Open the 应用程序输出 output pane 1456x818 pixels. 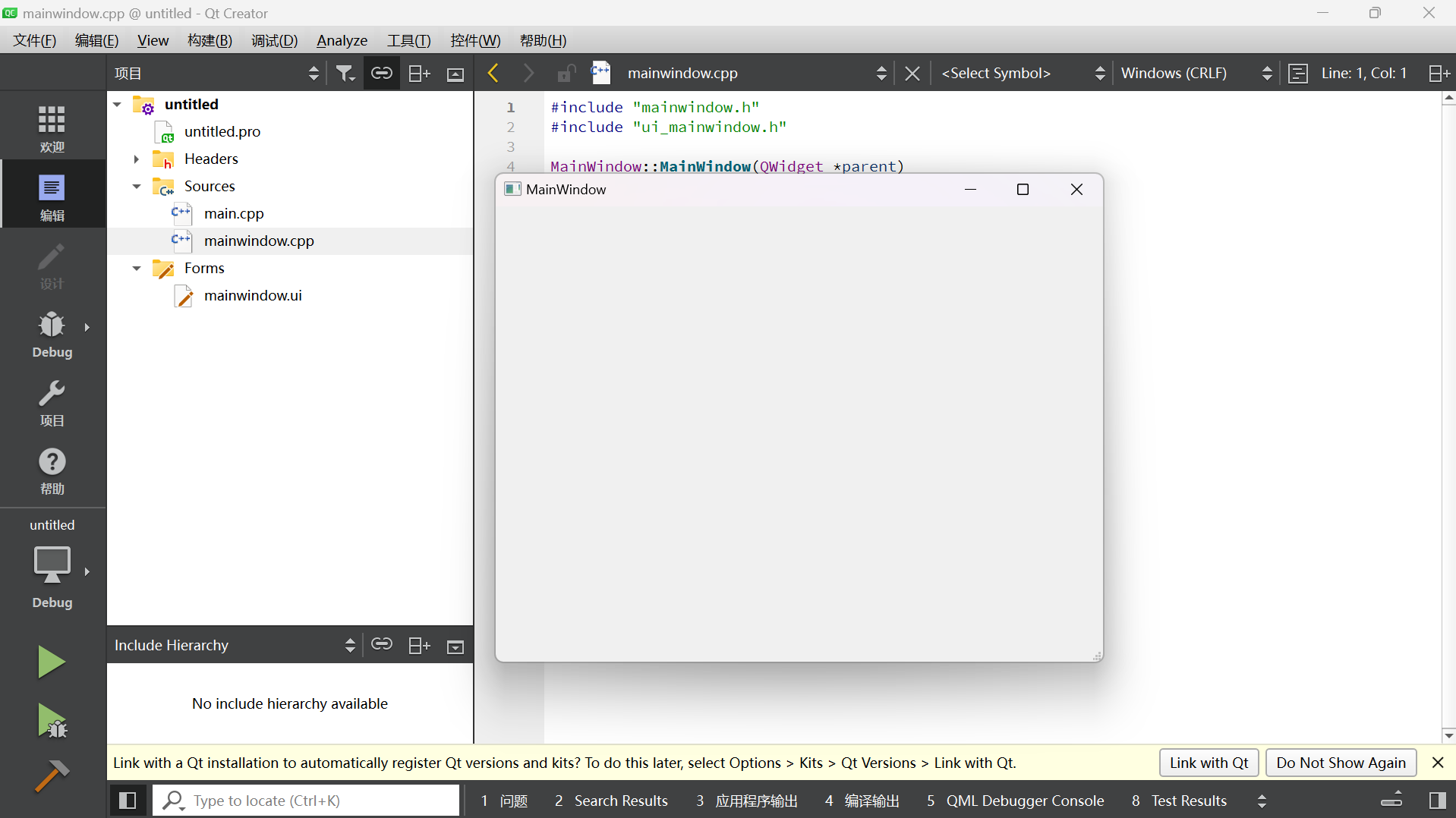click(x=746, y=801)
